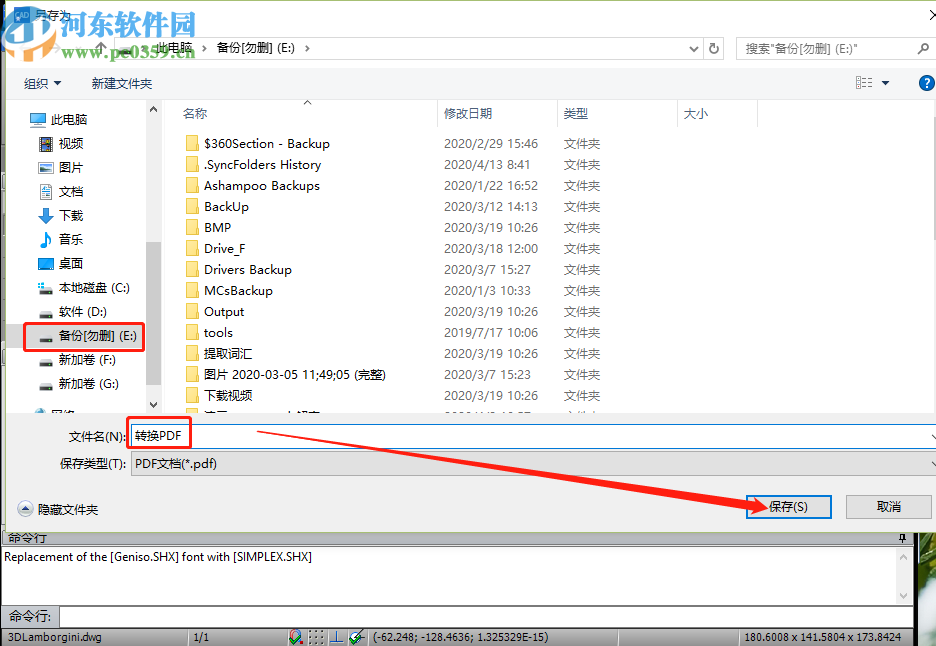
Task: Click the .SyncFolders History folder icon
Action: coord(192,164)
